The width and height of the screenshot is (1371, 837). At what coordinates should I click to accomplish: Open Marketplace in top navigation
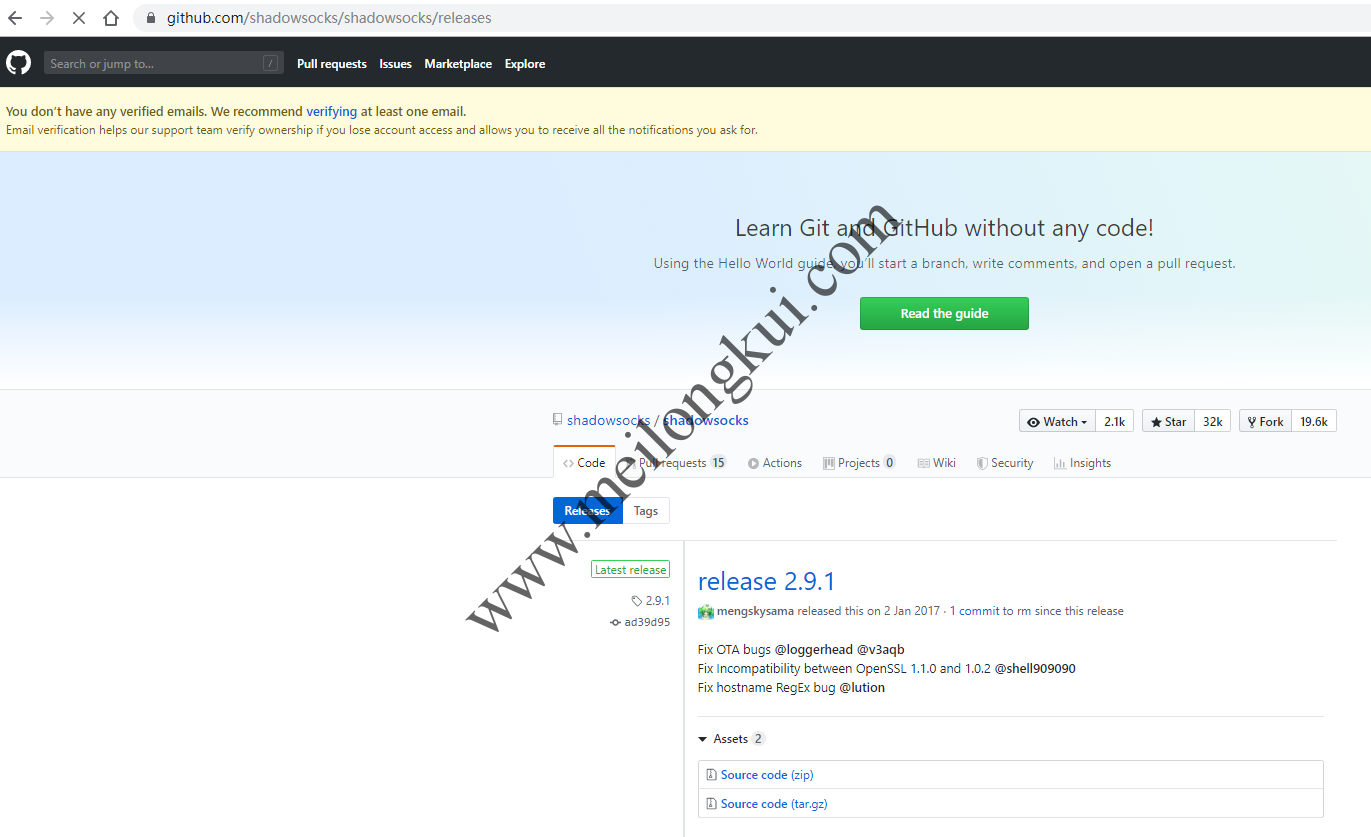click(458, 64)
